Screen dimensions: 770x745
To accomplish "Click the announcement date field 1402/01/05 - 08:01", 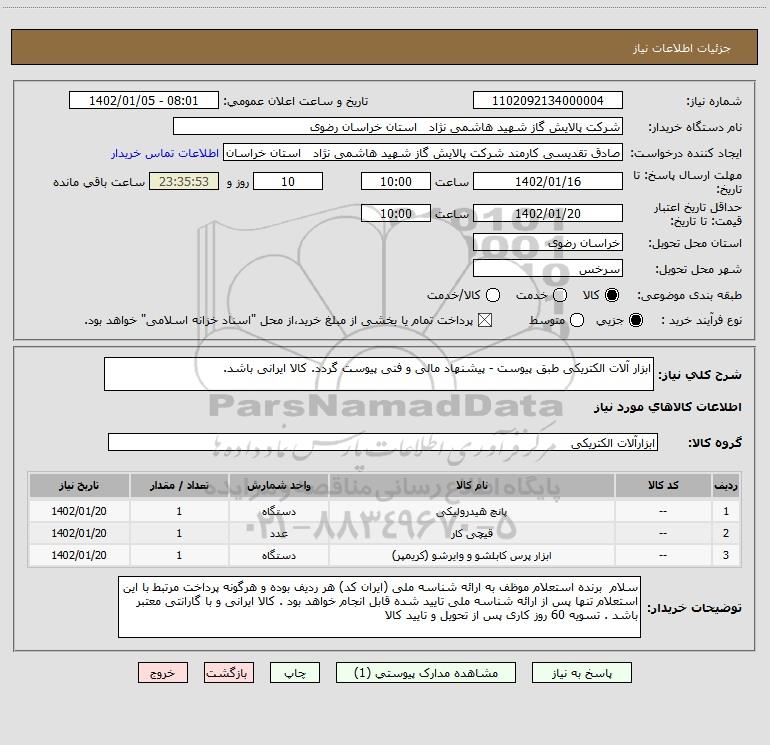I will click(x=144, y=100).
